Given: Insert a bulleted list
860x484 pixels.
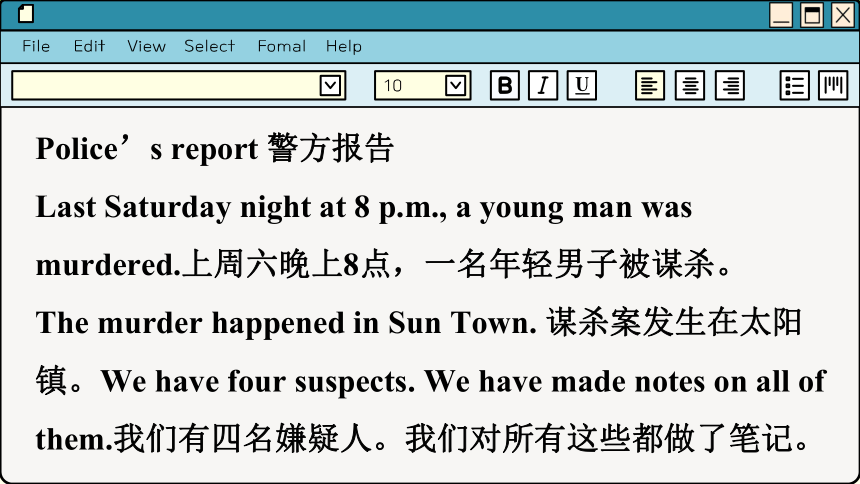Looking at the screenshot, I should [x=794, y=86].
